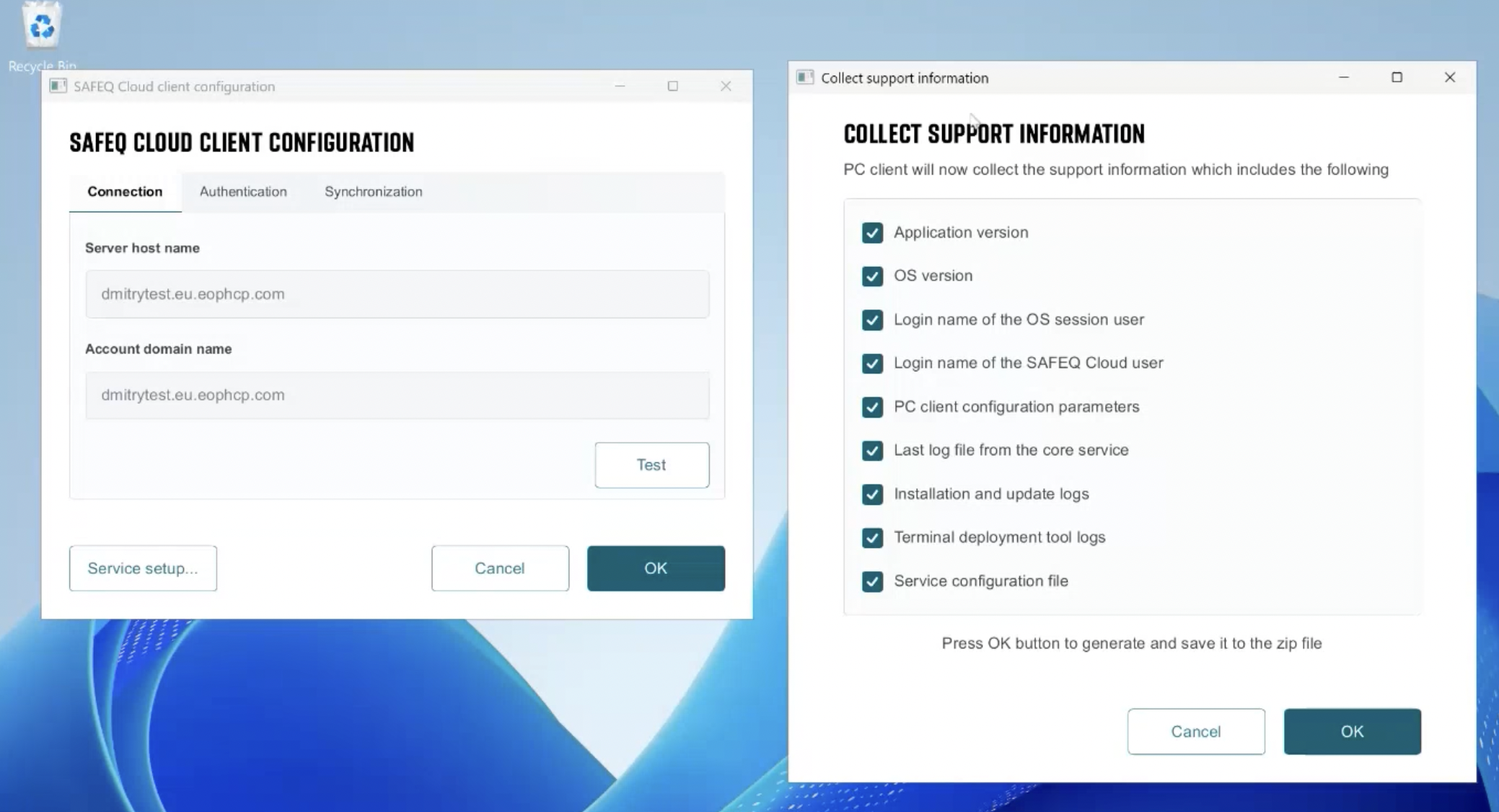Click the SAFEQ CLOUD CLIENT CONFIGURATION heading

(x=242, y=143)
